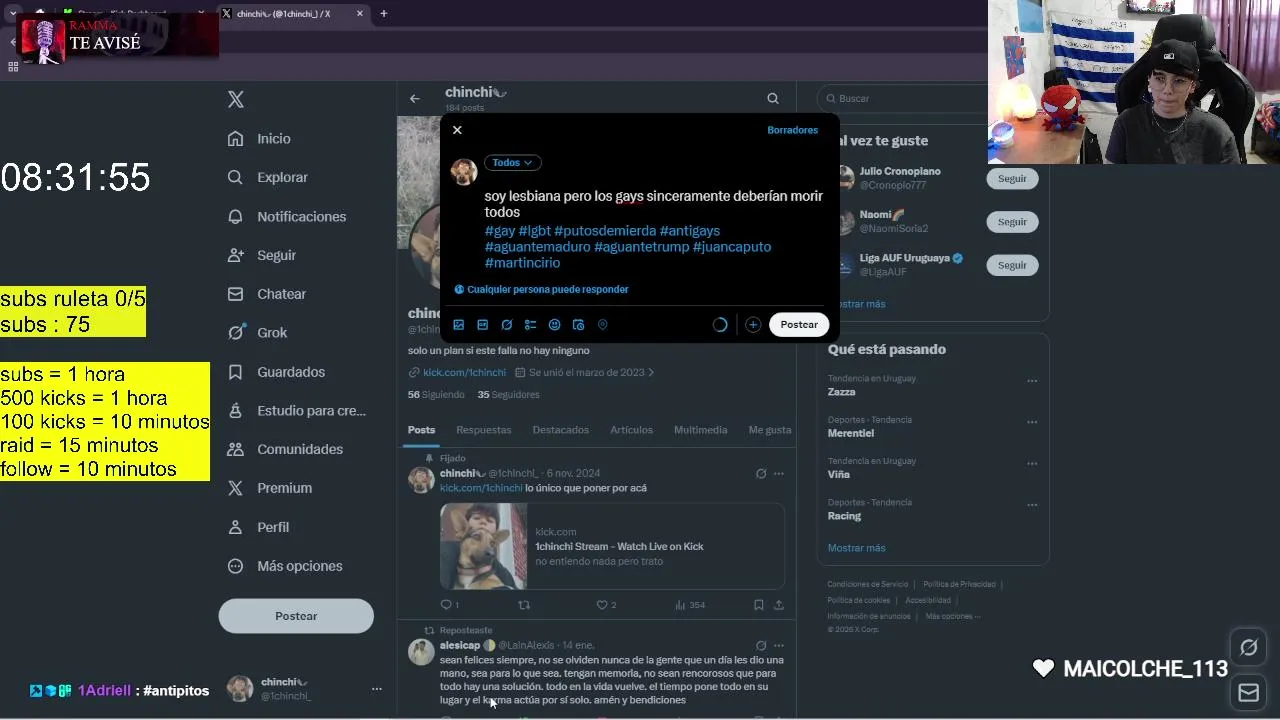Image resolution: width=1280 pixels, height=720 pixels.
Task: Click the Seguir person-add icon in sidebar
Action: [235, 255]
